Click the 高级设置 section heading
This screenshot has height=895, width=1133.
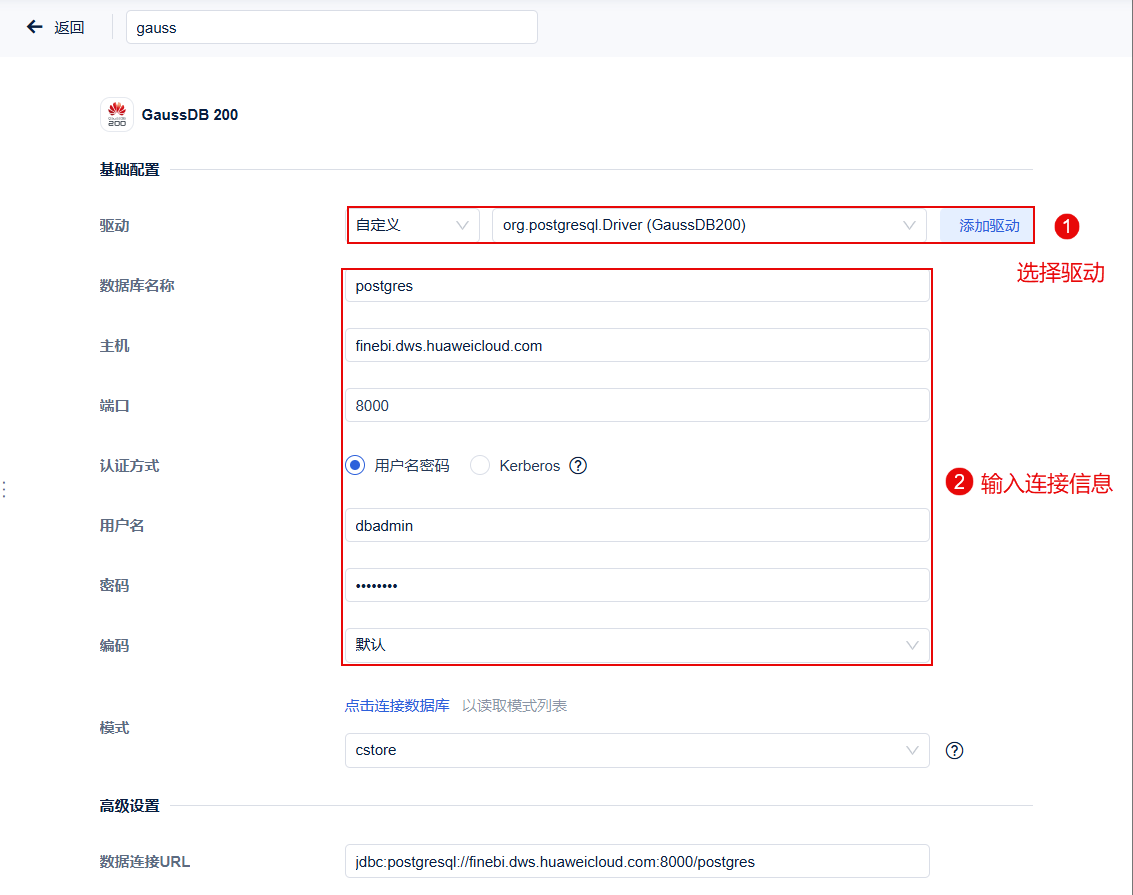(x=129, y=805)
